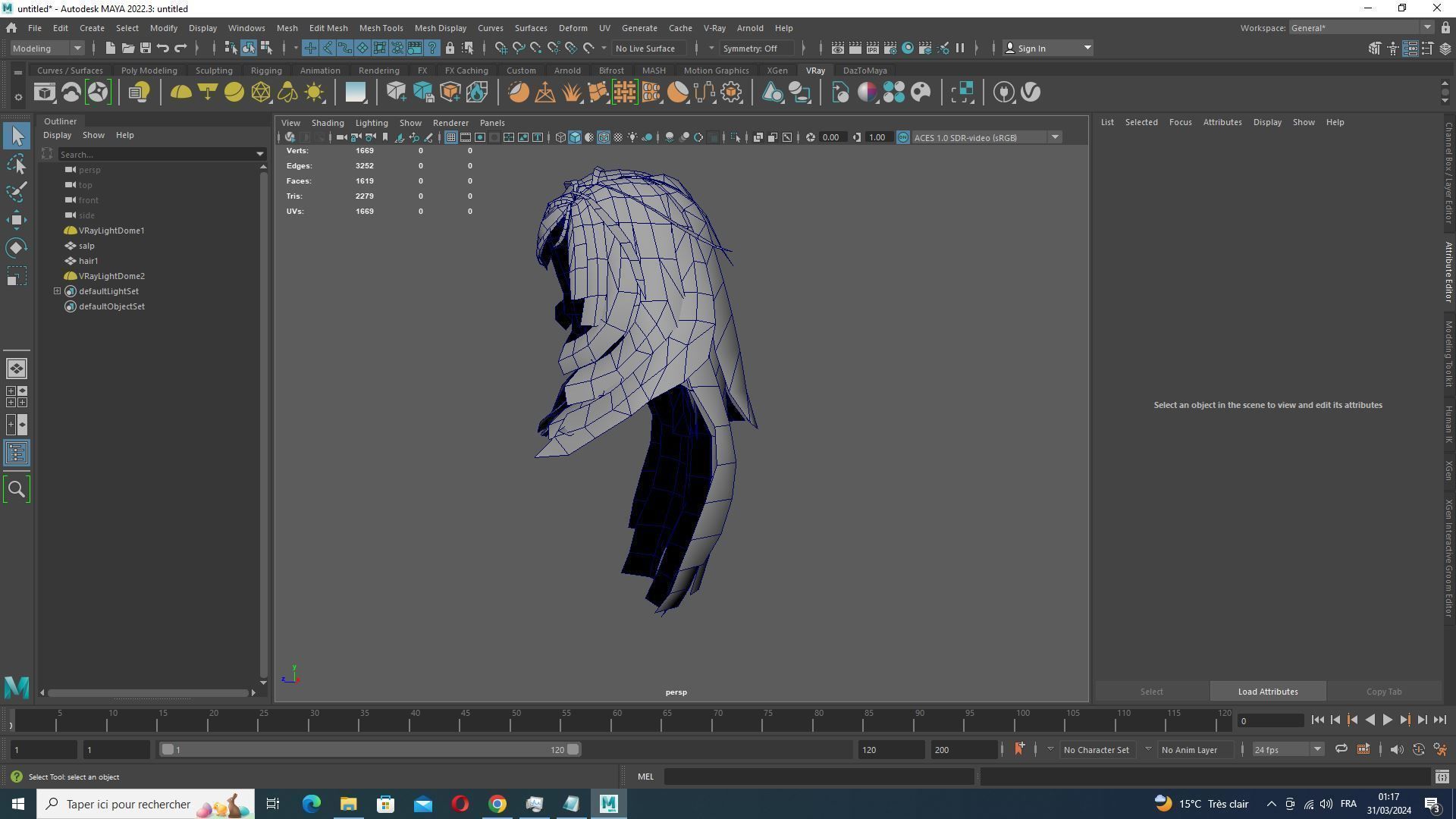Open the Sign In dropdown
1456x819 pixels.
click(1047, 49)
